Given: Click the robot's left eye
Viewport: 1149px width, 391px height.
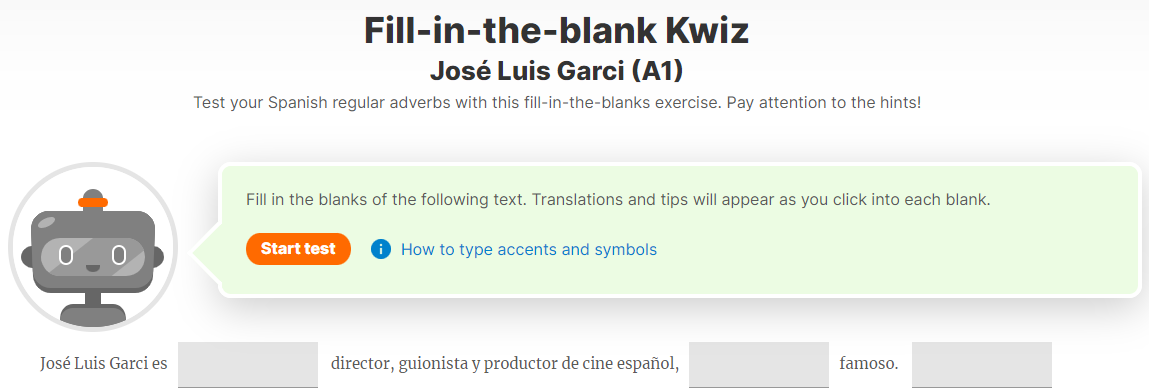Looking at the screenshot, I should pyautogui.click(x=66, y=256).
